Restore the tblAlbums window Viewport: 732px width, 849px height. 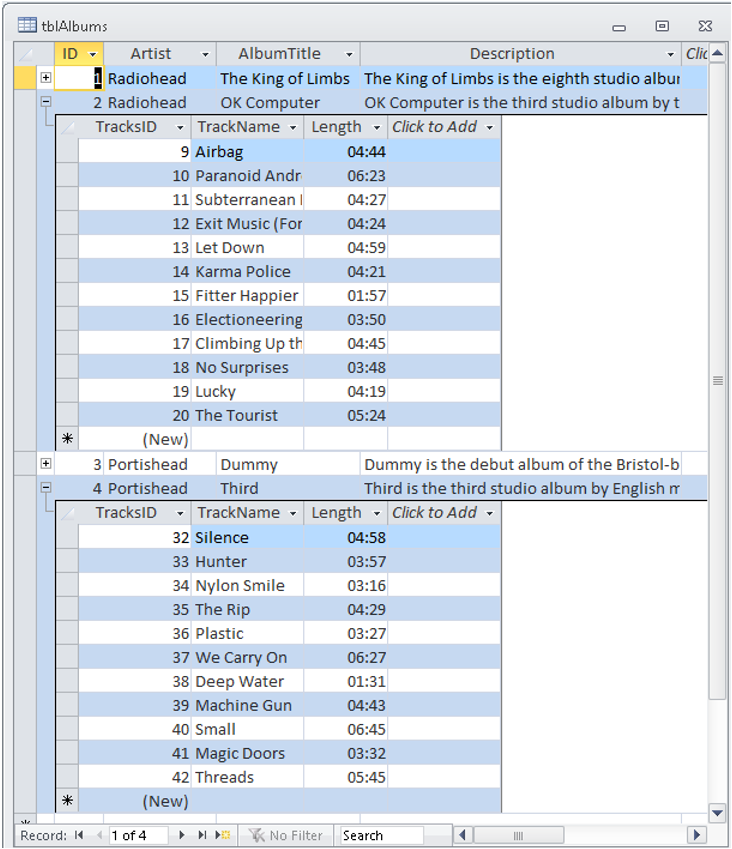662,25
